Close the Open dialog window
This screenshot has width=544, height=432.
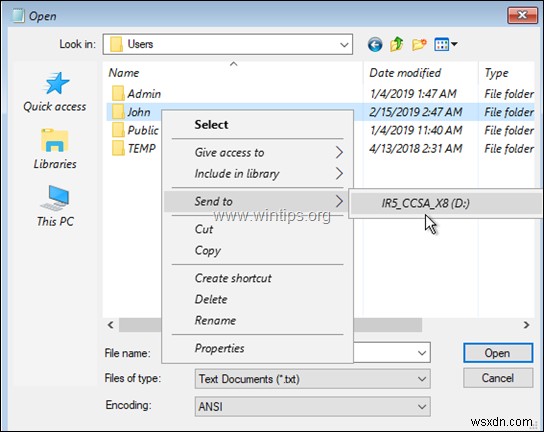(x=522, y=15)
